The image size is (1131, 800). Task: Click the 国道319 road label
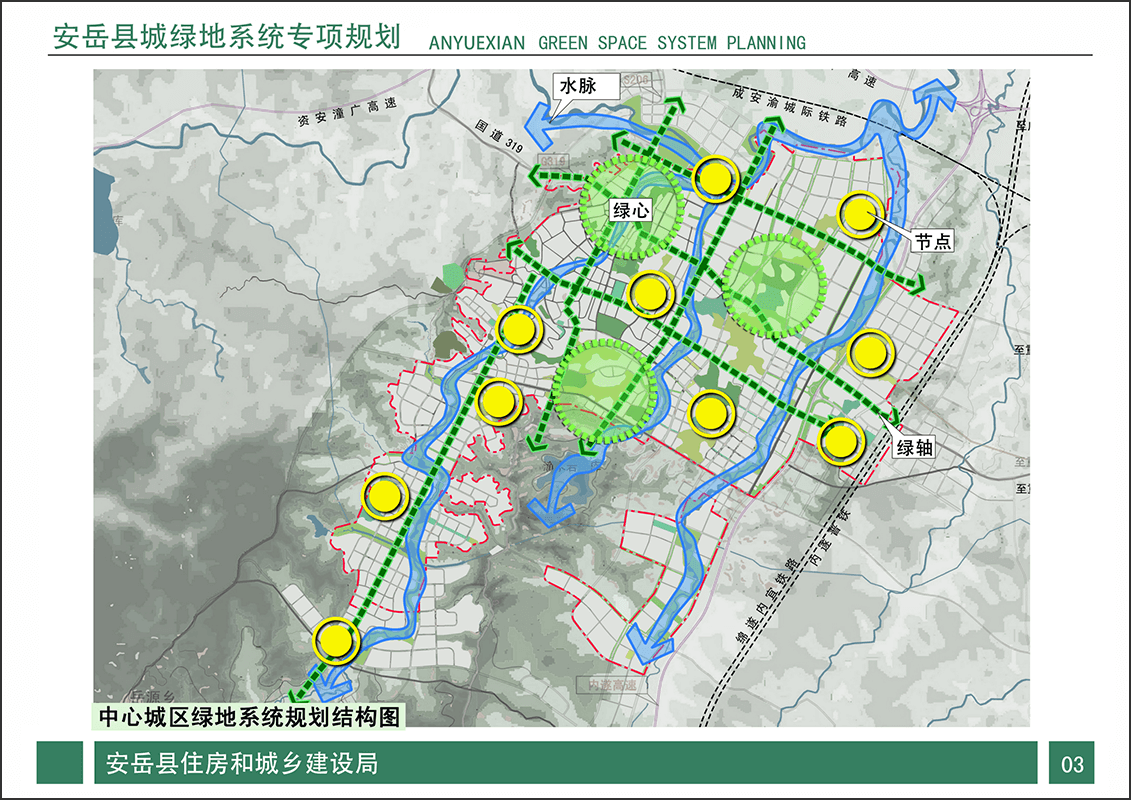click(x=501, y=135)
